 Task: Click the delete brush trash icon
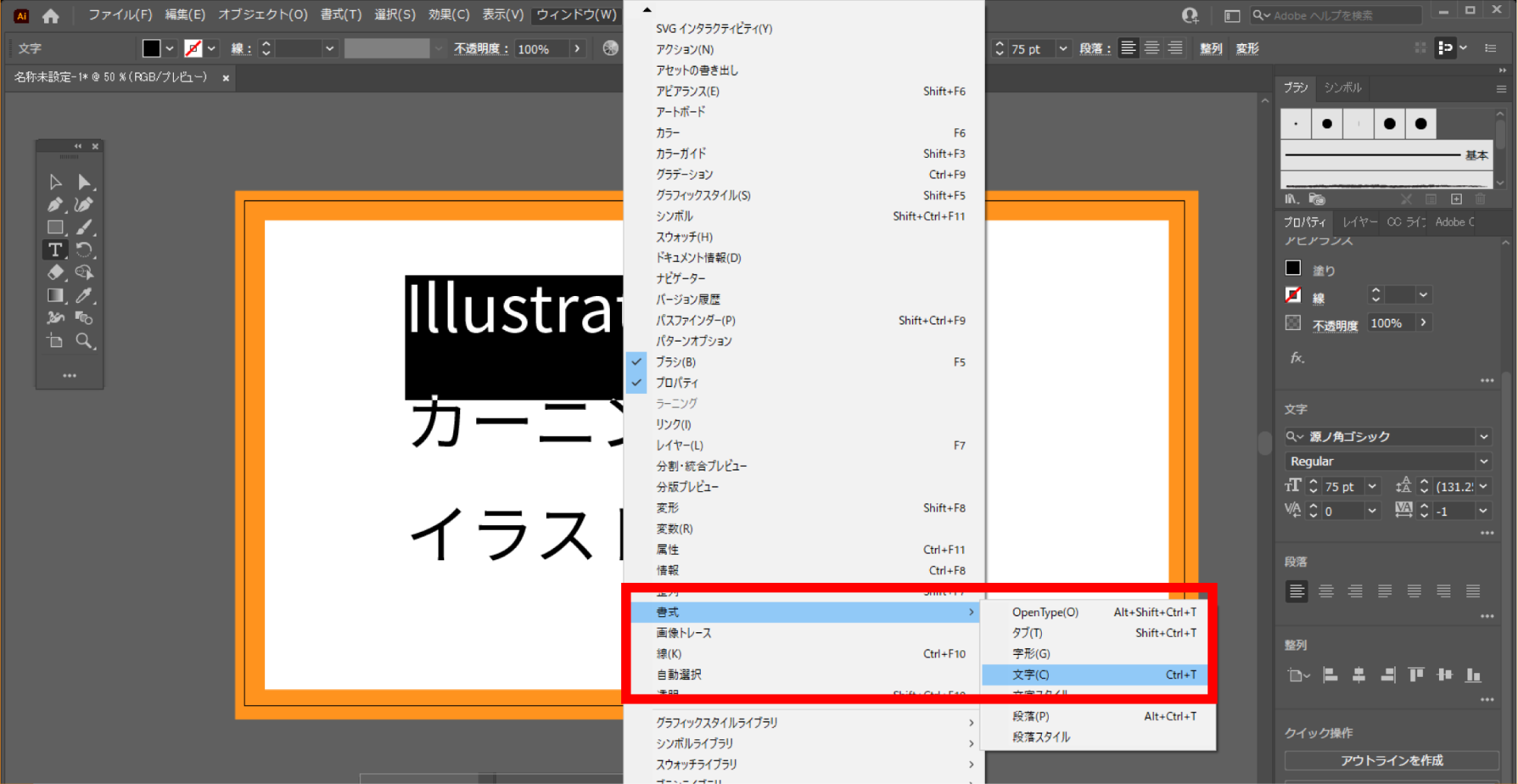tap(1480, 199)
